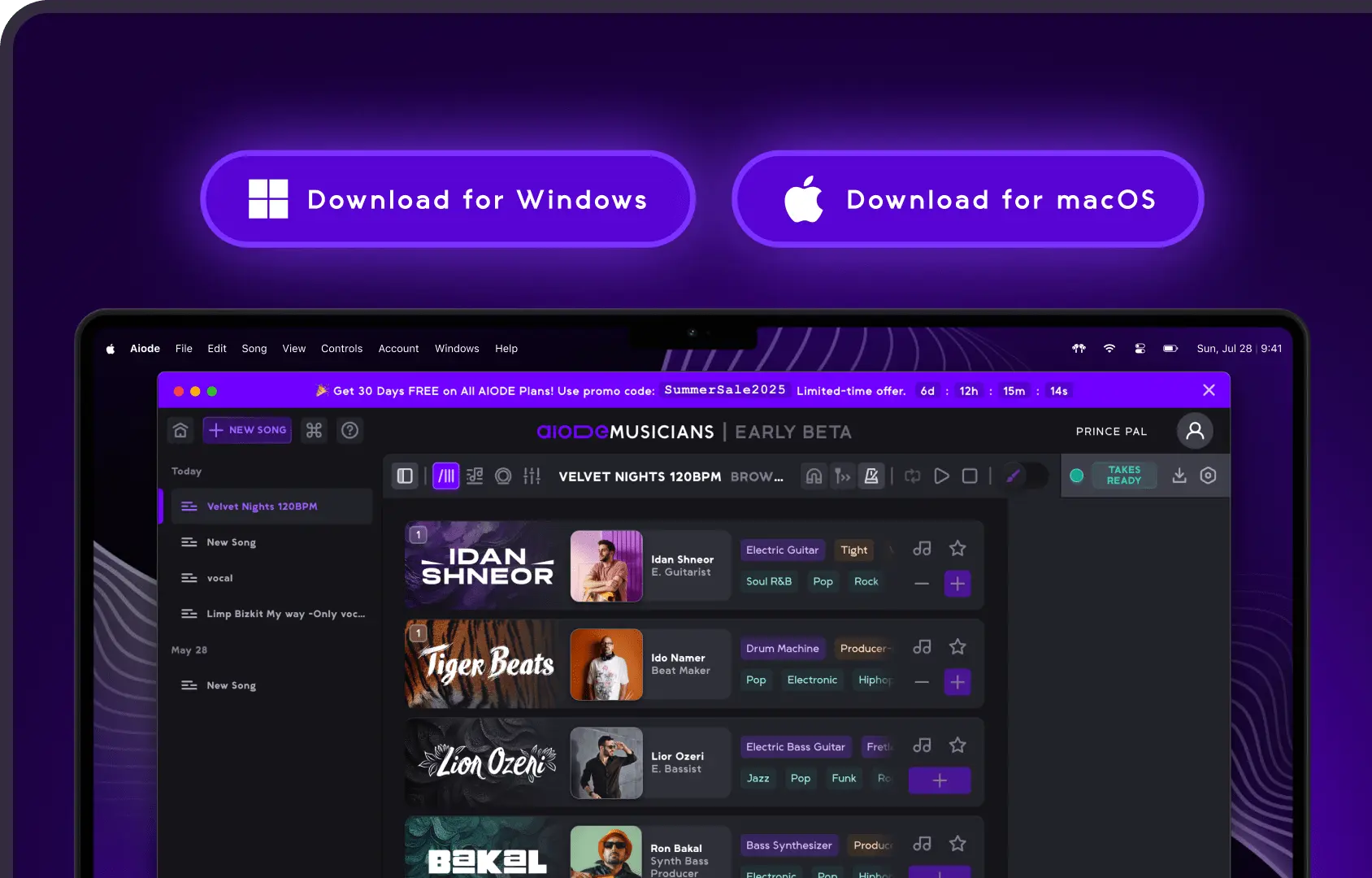The height and width of the screenshot is (878, 1372).
Task: Favorite Lior Ozeri with star icon
Action: [957, 745]
